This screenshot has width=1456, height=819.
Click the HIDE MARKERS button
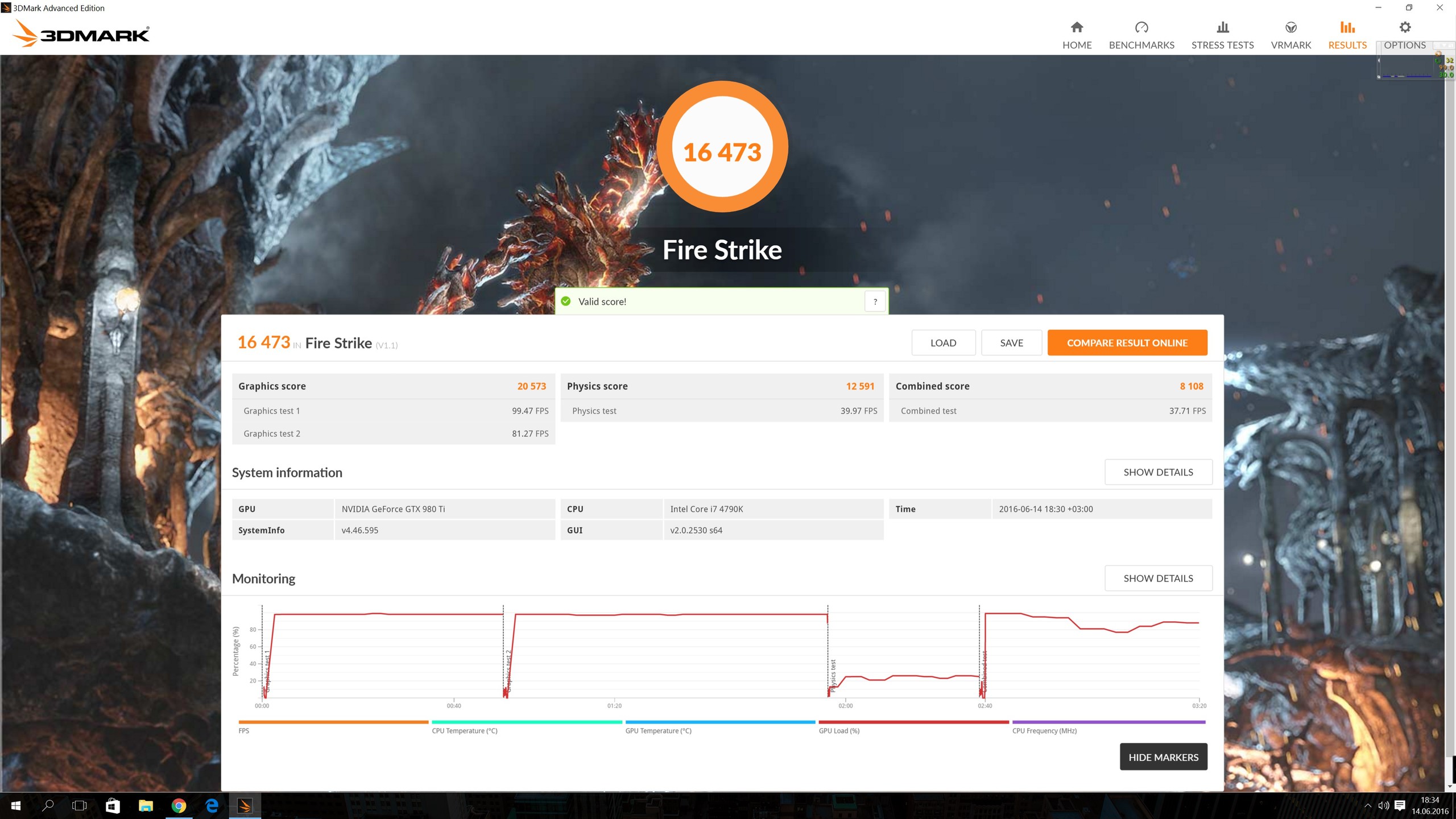pyautogui.click(x=1163, y=757)
